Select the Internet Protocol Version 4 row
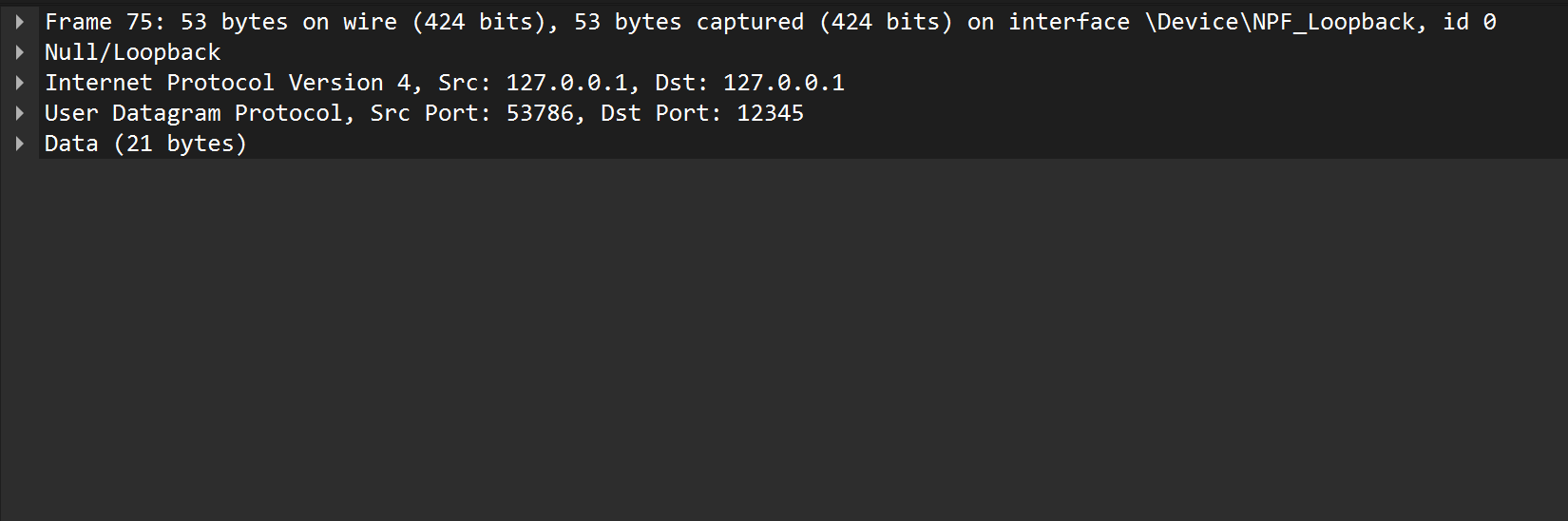This screenshot has width=1568, height=521. coord(803,83)
